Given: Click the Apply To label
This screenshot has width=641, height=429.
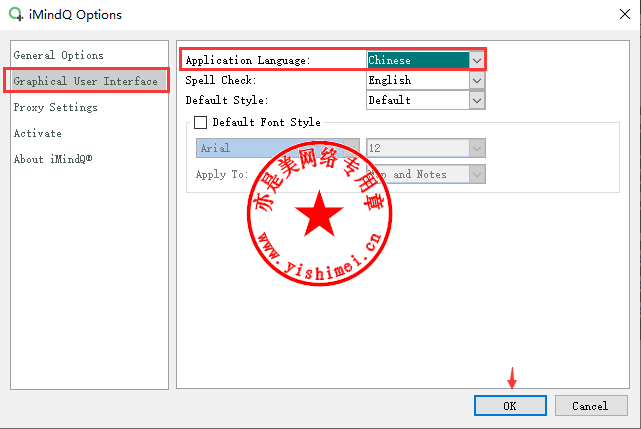Looking at the screenshot, I should pyautogui.click(x=222, y=175).
